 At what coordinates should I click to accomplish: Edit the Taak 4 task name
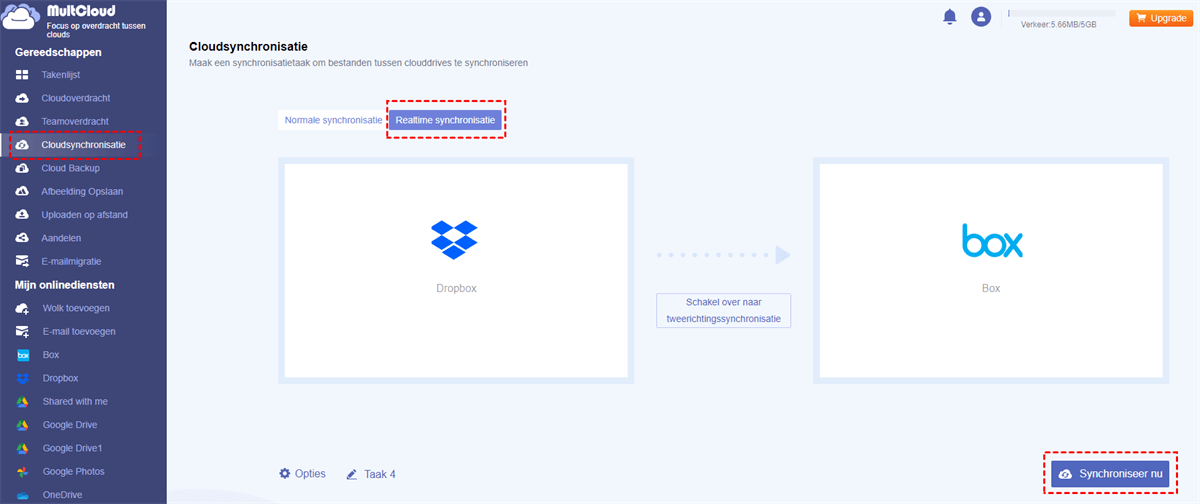pos(379,474)
